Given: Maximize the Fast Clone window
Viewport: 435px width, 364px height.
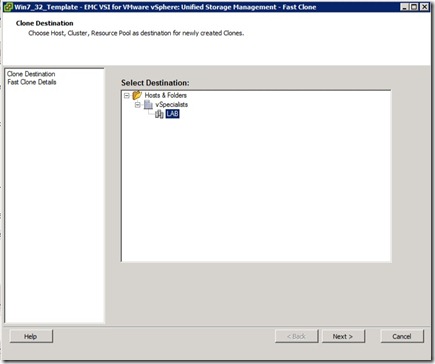Looking at the screenshot, I should coord(414,7).
